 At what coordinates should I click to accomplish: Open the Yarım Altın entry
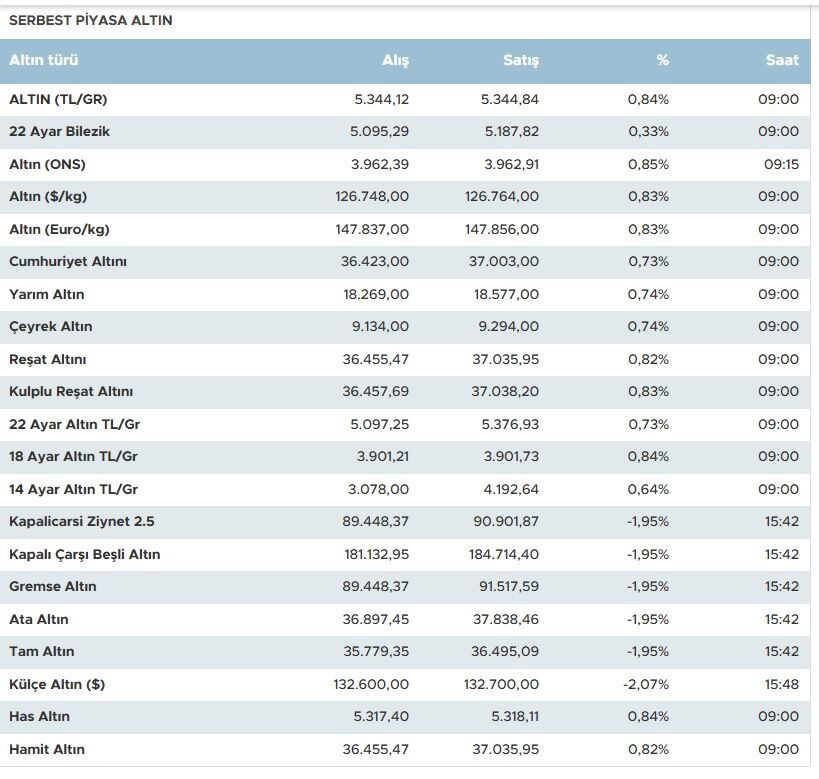[x=405, y=295]
